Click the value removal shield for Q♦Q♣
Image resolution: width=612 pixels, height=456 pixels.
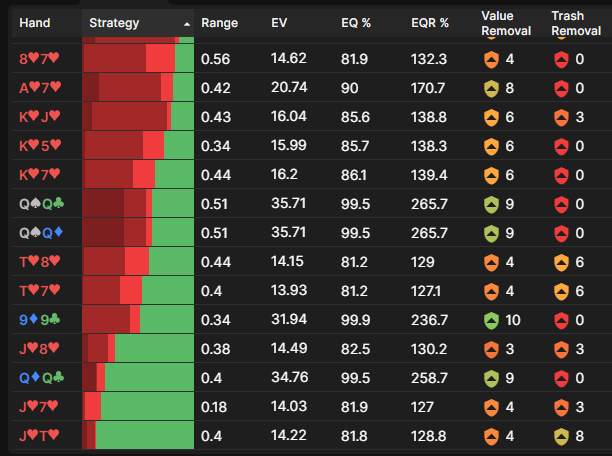click(490, 378)
